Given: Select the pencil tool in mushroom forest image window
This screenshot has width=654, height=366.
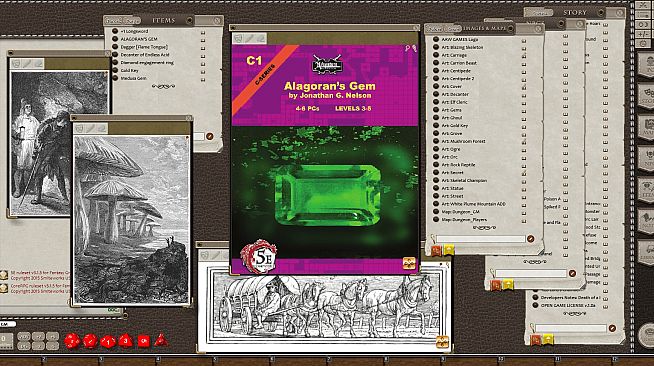Looking at the screenshot, I should (x=91, y=129).
